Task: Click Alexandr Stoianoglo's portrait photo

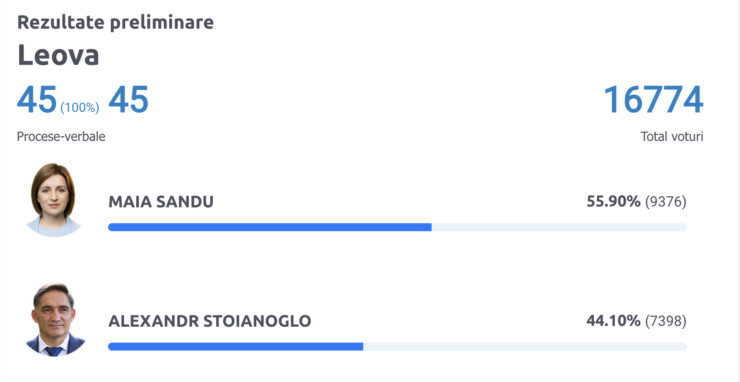Action: coord(54,320)
